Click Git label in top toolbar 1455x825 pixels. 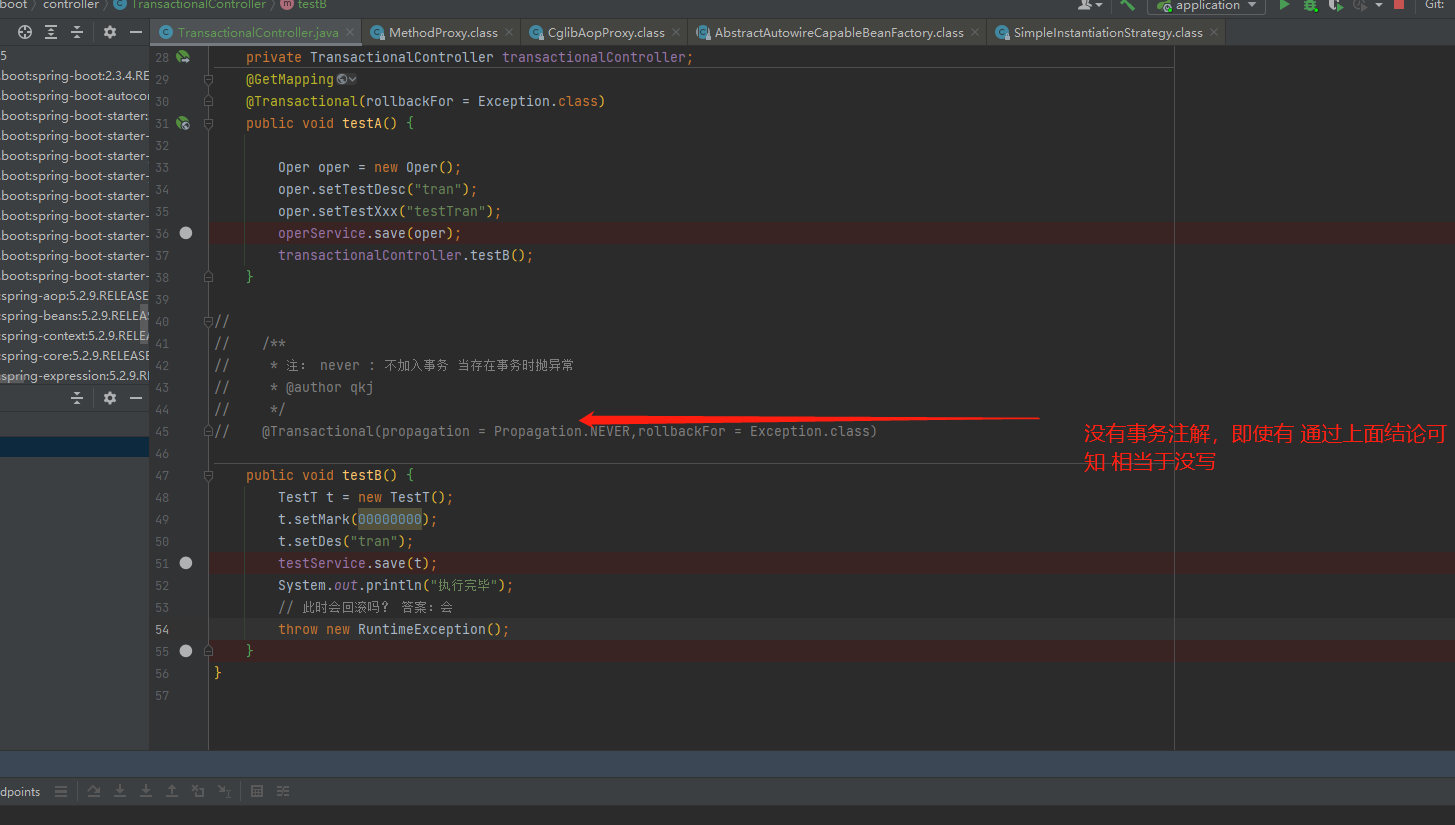(1434, 5)
